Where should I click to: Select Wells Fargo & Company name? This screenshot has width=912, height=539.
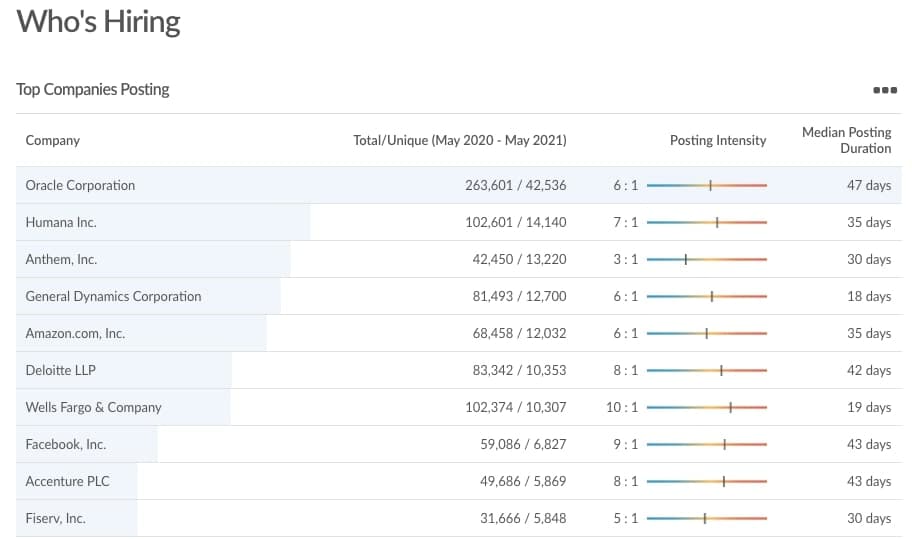tap(94, 407)
